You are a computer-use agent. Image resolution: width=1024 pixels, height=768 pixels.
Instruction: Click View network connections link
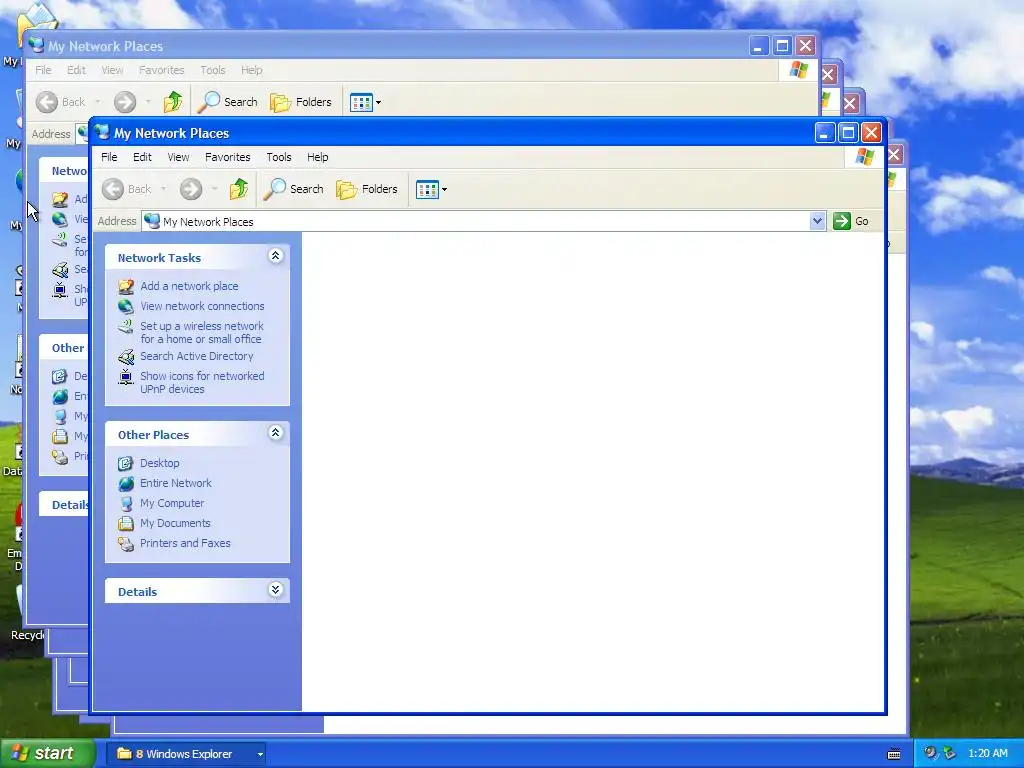coord(202,306)
